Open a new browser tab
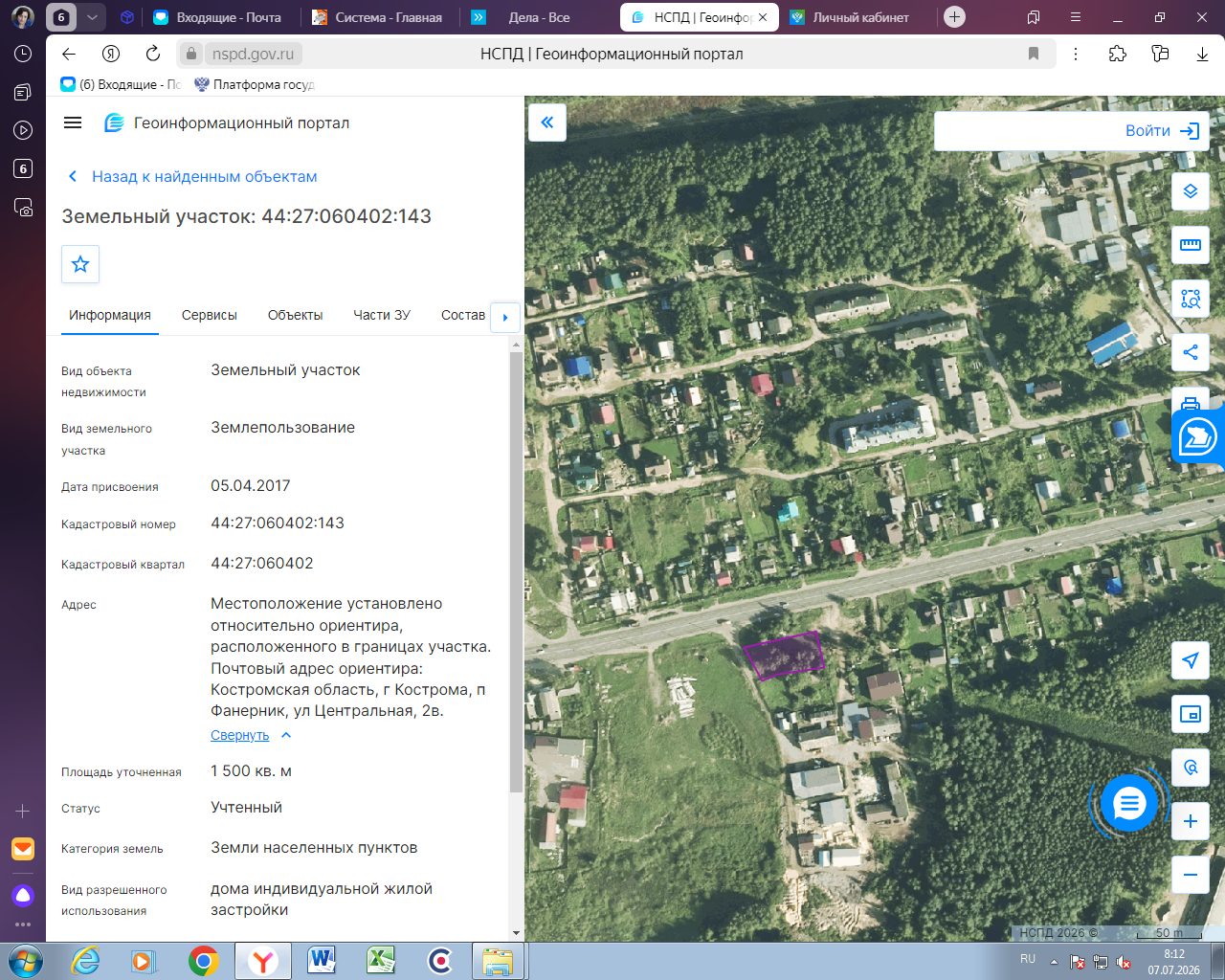The height and width of the screenshot is (980, 1225). [x=954, y=17]
